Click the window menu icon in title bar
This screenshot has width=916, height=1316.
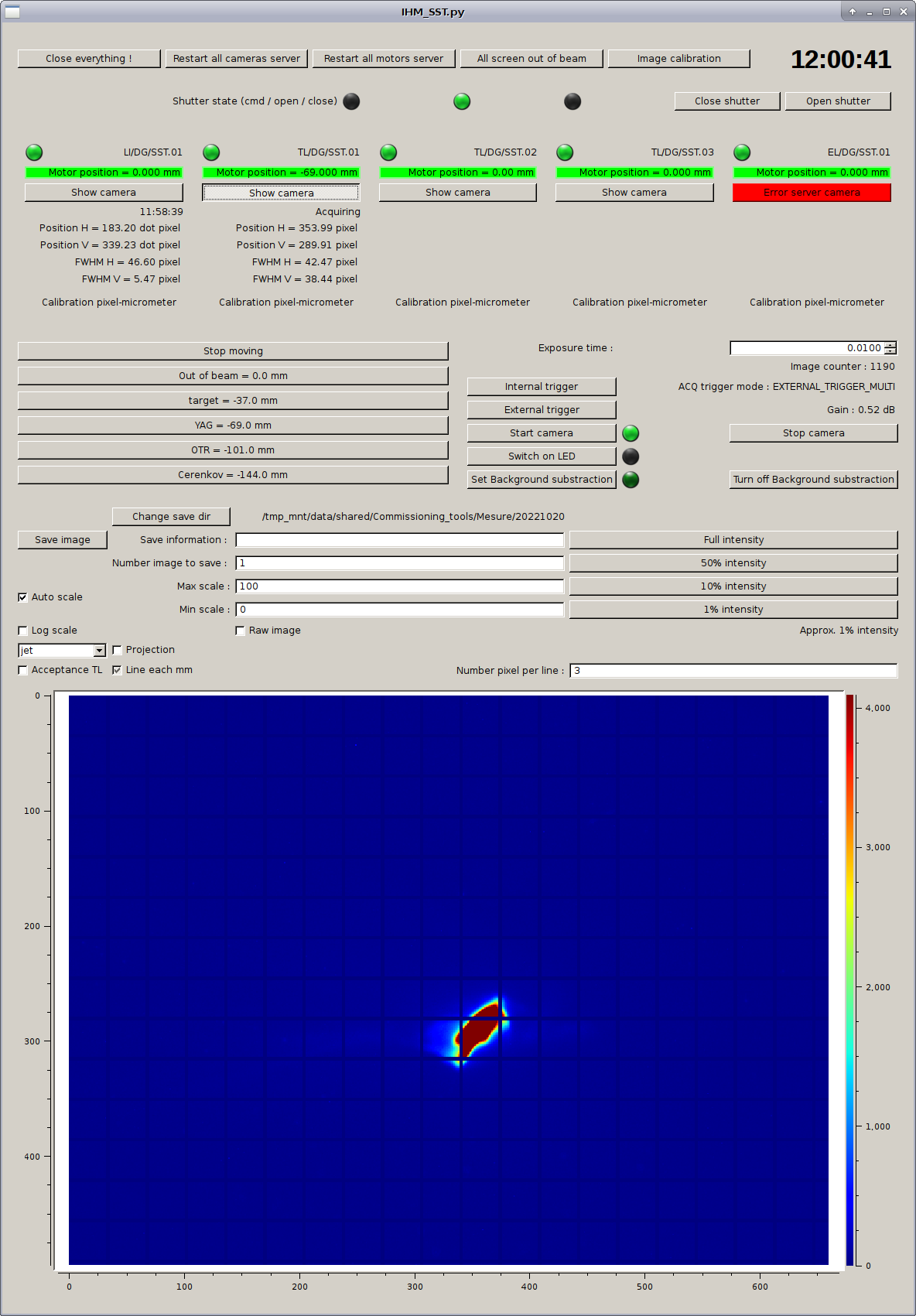tap(12, 12)
